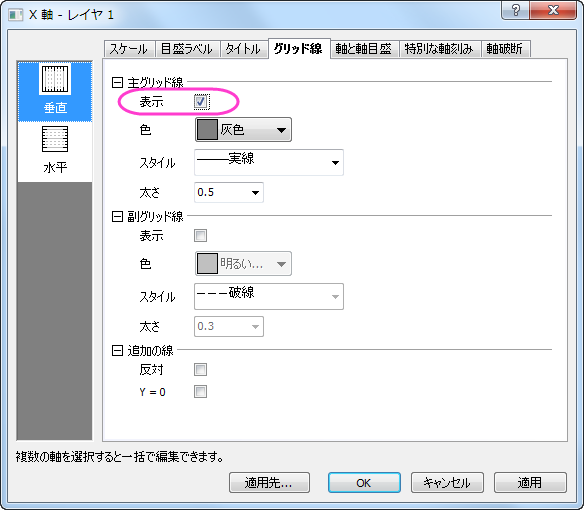
Task: Collapse the 主グリッド線 section
Action: [x=117, y=82]
